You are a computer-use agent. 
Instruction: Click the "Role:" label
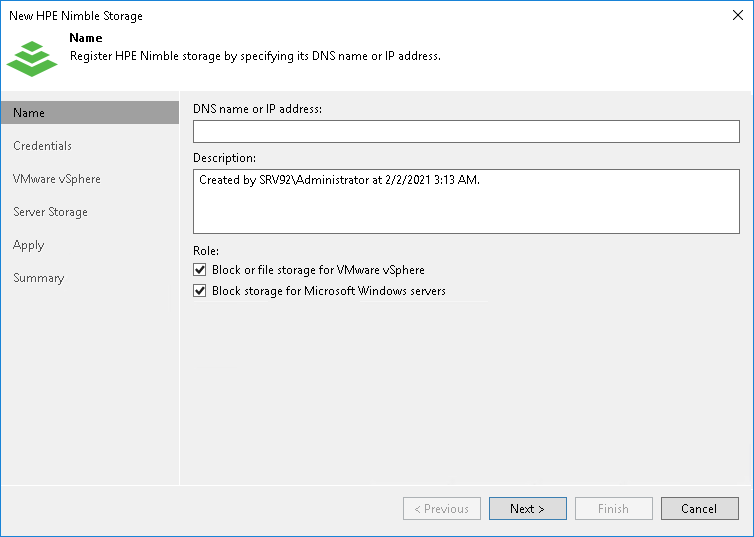(205, 251)
